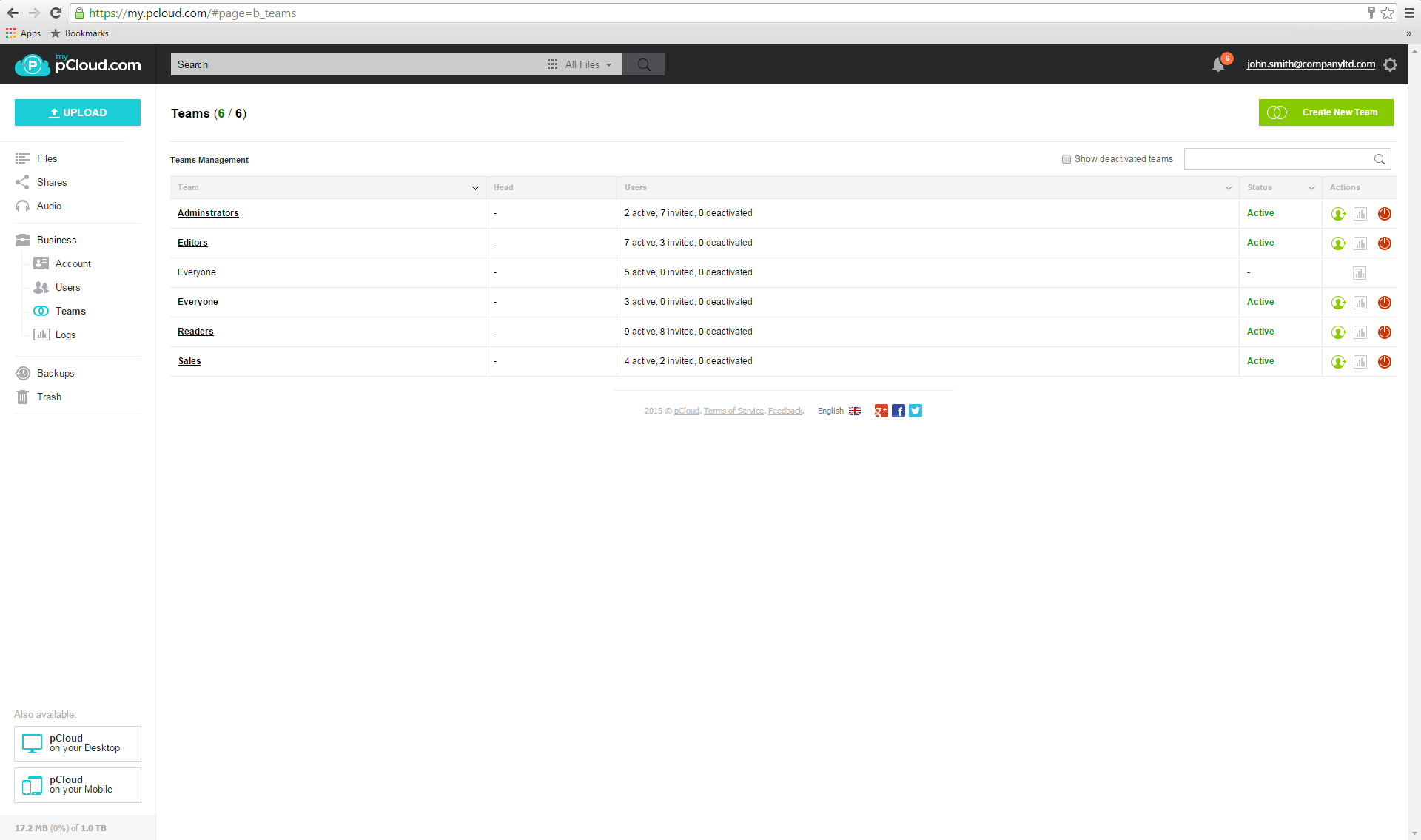Open settings gear next to account email
This screenshot has height=840, width=1421.
point(1390,65)
